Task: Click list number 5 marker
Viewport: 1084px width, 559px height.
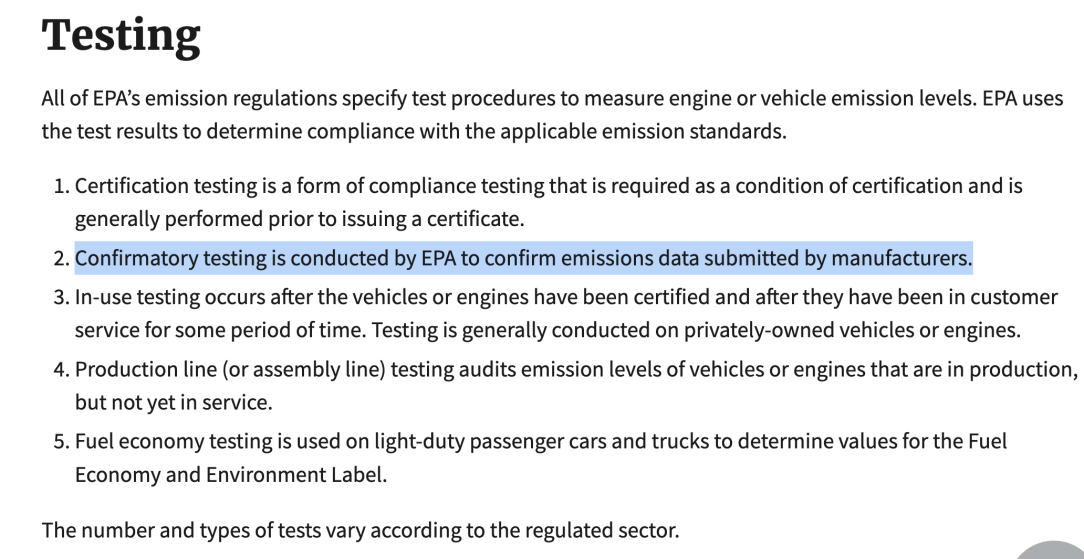Action: click(x=61, y=441)
